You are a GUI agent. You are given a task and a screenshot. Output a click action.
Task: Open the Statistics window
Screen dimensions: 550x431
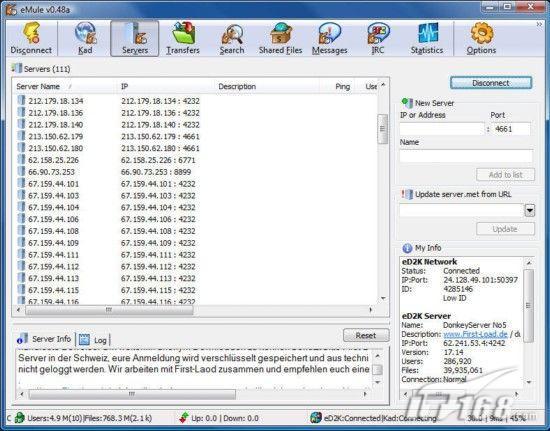pos(427,38)
